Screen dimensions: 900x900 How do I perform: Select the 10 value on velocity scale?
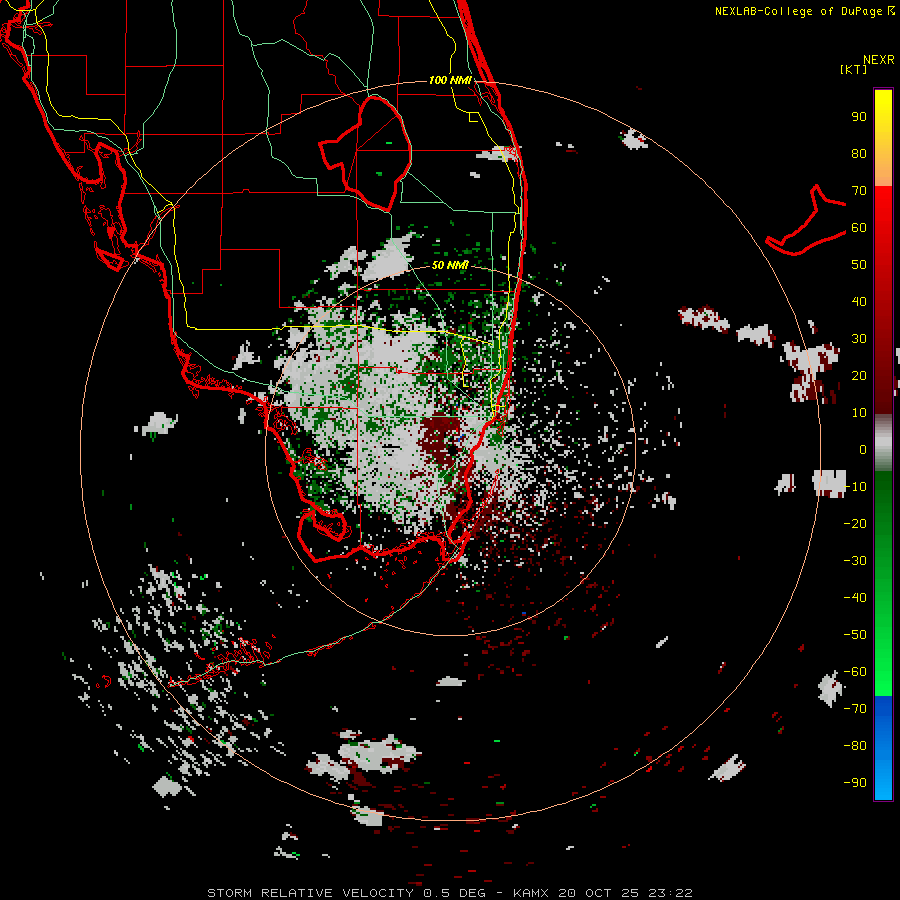point(859,413)
